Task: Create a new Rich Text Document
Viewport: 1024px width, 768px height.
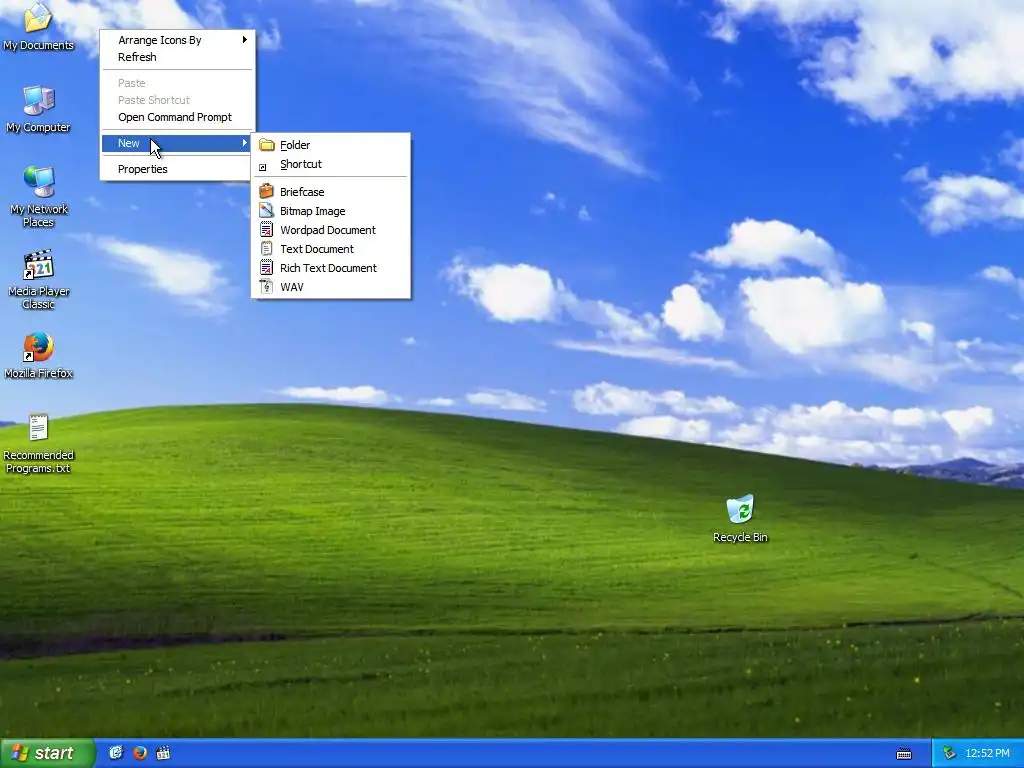Action: pyautogui.click(x=330, y=268)
